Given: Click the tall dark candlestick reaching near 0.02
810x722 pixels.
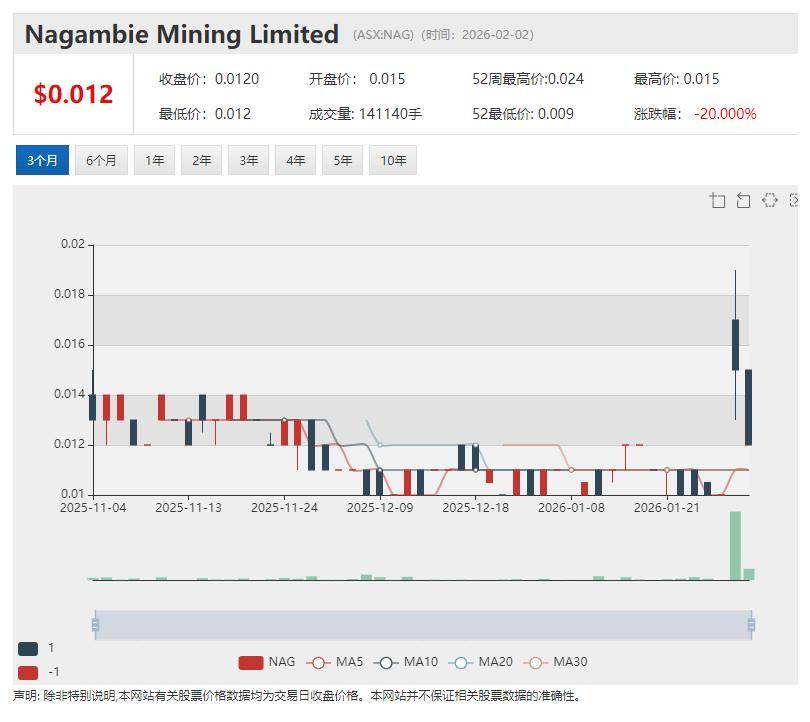Looking at the screenshot, I should 735,344.
